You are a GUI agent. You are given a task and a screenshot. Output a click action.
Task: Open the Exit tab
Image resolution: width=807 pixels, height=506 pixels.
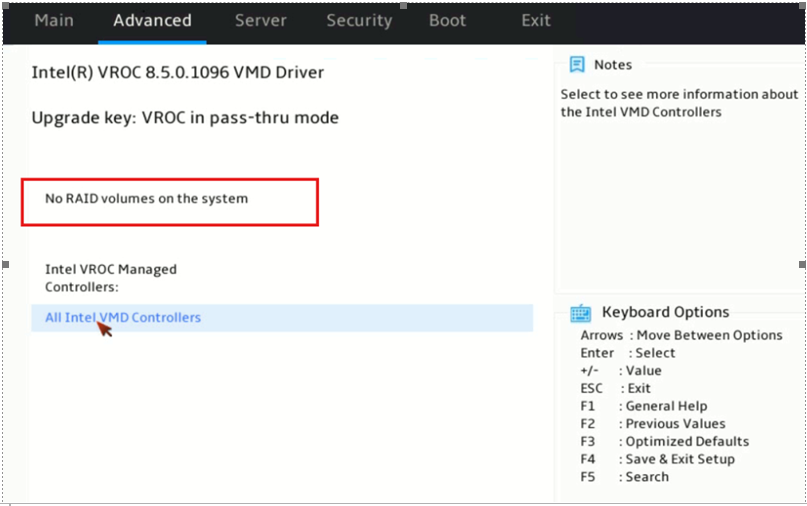coord(536,21)
